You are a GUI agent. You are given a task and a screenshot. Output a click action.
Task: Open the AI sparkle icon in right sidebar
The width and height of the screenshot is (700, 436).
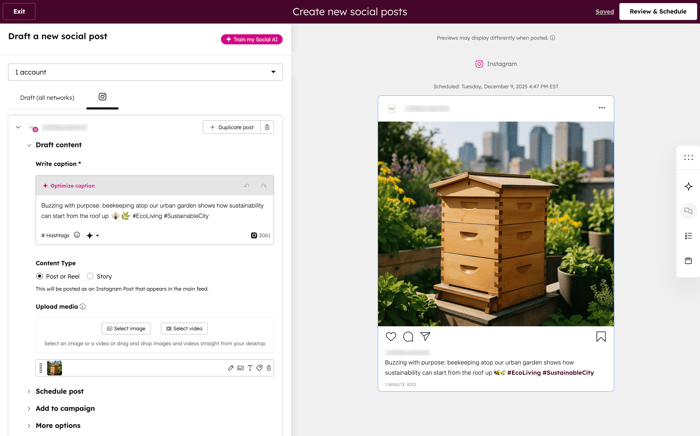(x=688, y=186)
